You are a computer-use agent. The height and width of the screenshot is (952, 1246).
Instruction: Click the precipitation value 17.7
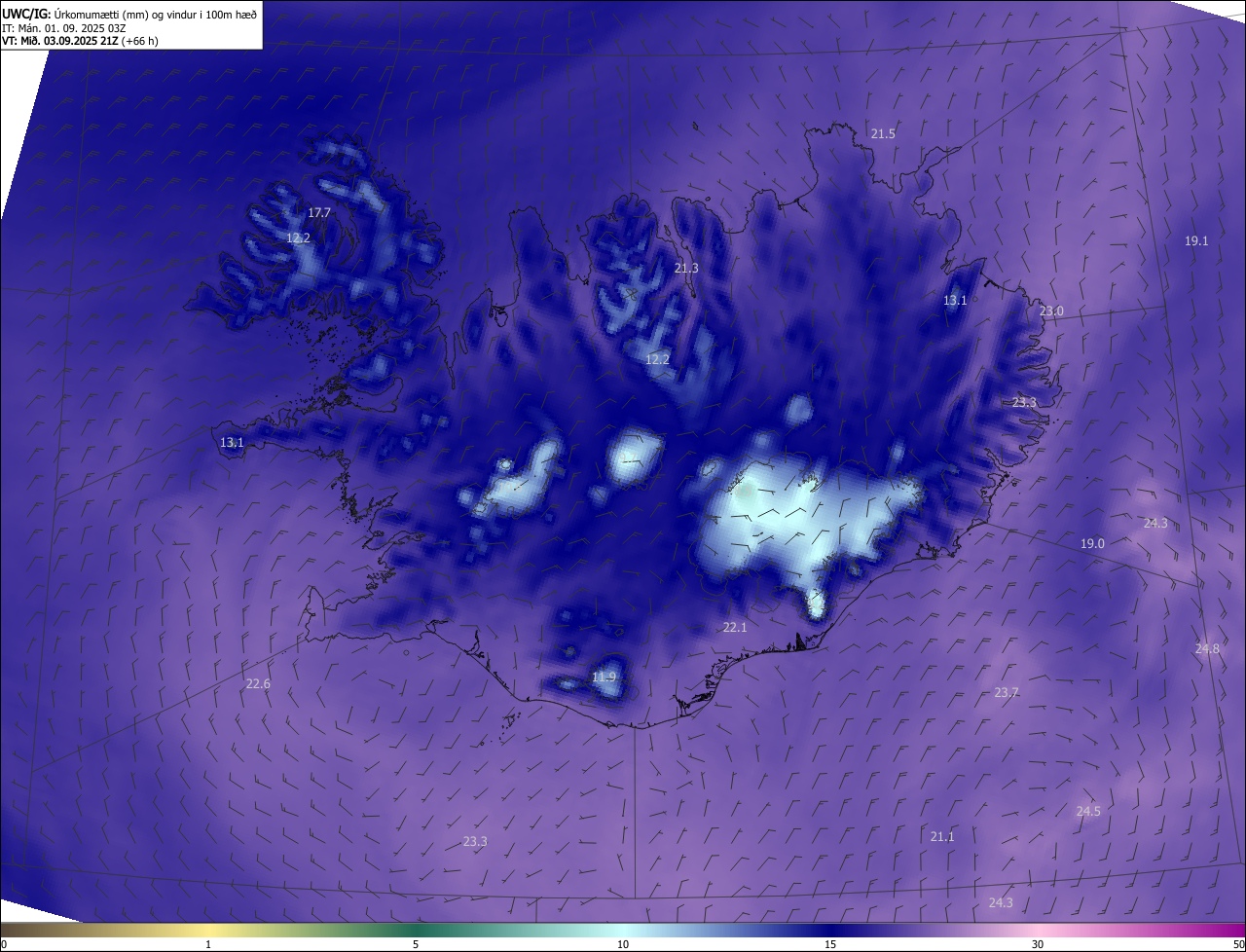point(319,212)
